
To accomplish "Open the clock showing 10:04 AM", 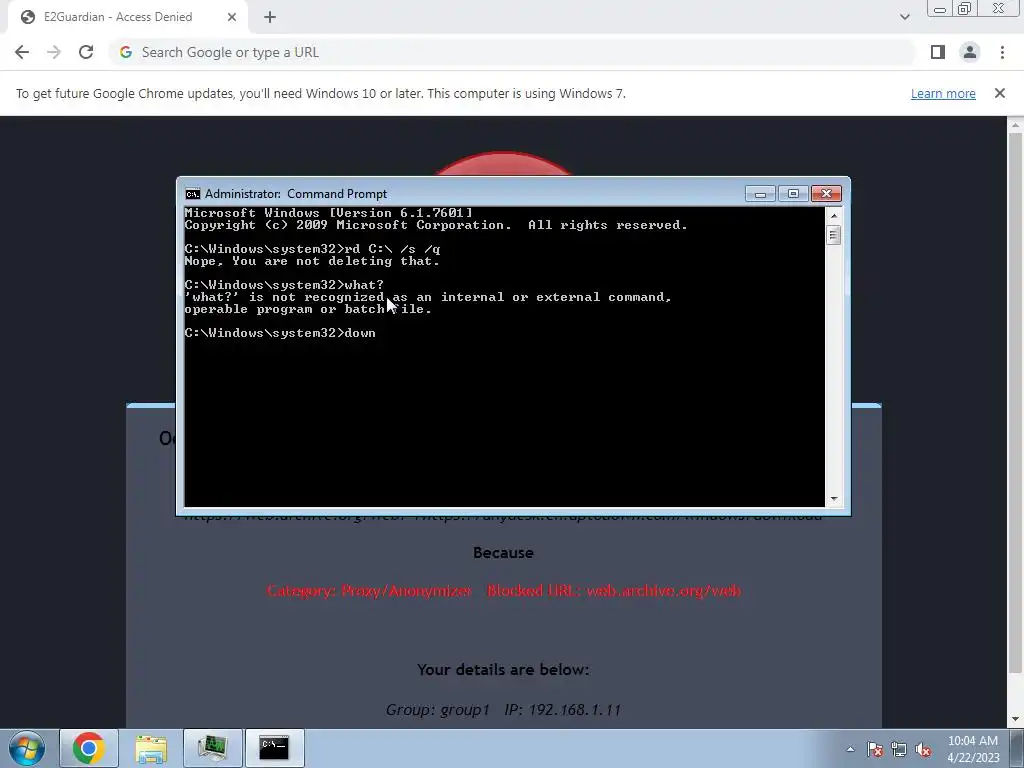I will [x=973, y=749].
